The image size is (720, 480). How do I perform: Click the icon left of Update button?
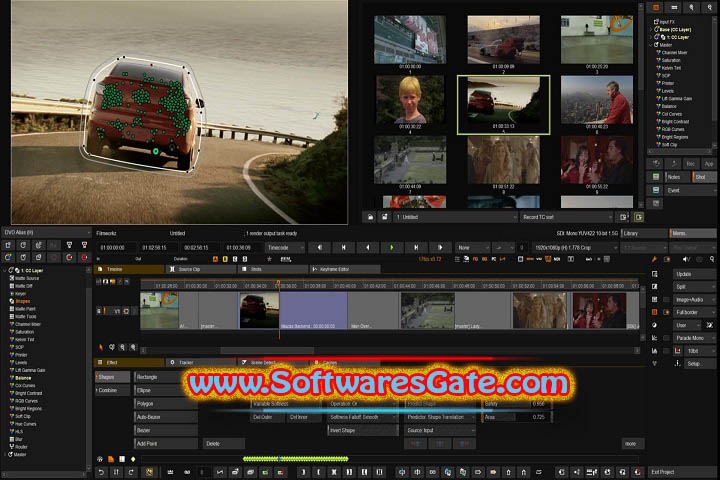(x=655, y=274)
